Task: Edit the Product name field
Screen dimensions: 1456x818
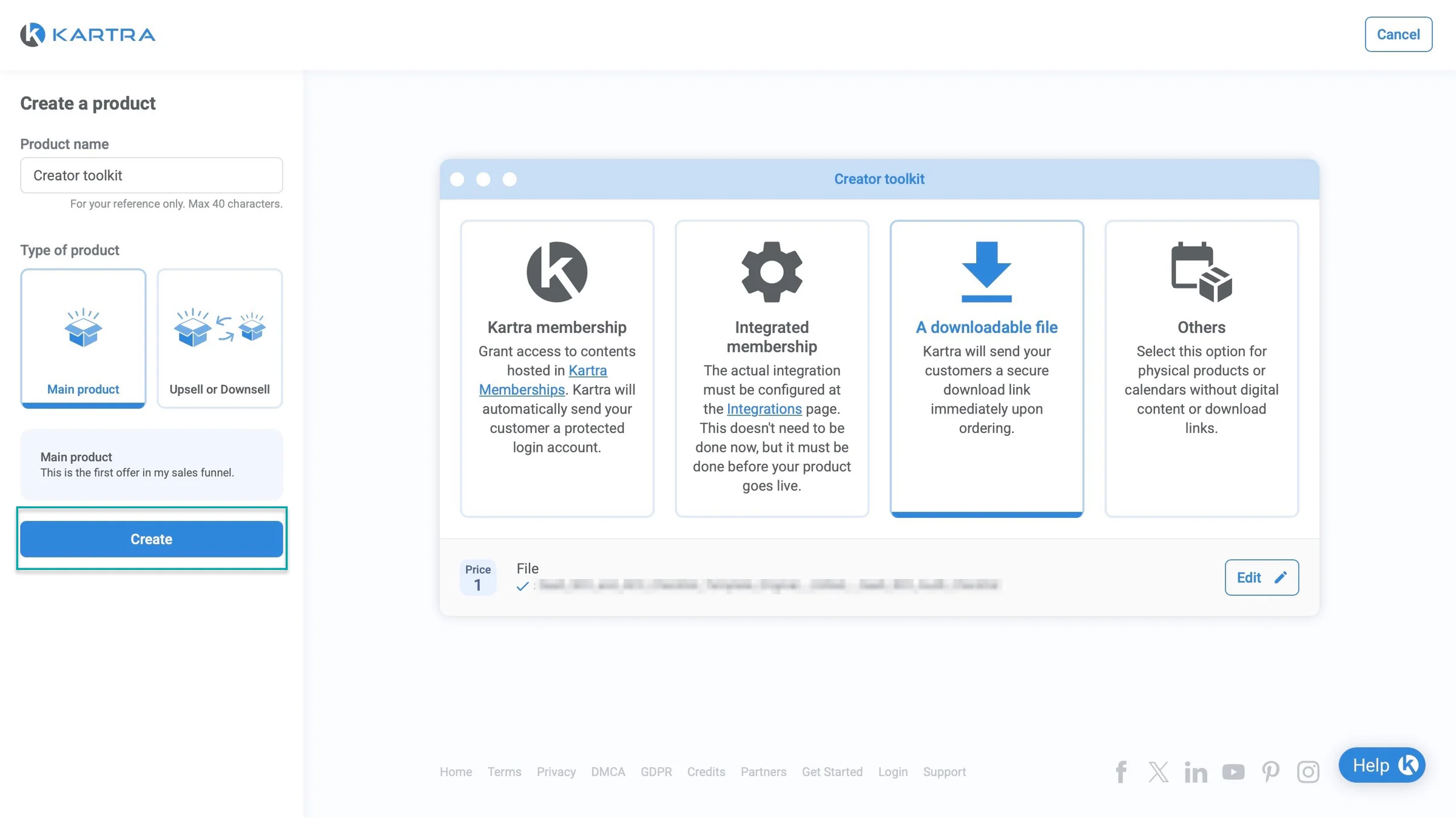Action: pos(152,175)
